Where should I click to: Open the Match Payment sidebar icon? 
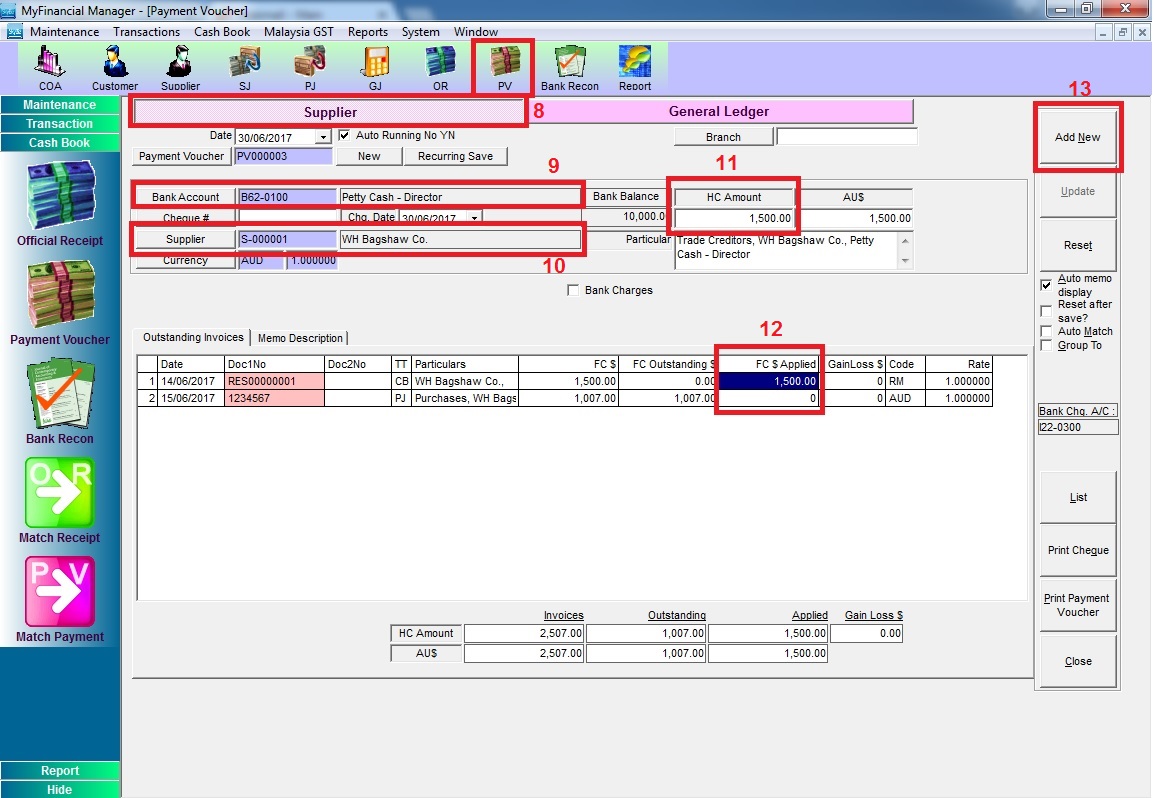pyautogui.click(x=59, y=593)
